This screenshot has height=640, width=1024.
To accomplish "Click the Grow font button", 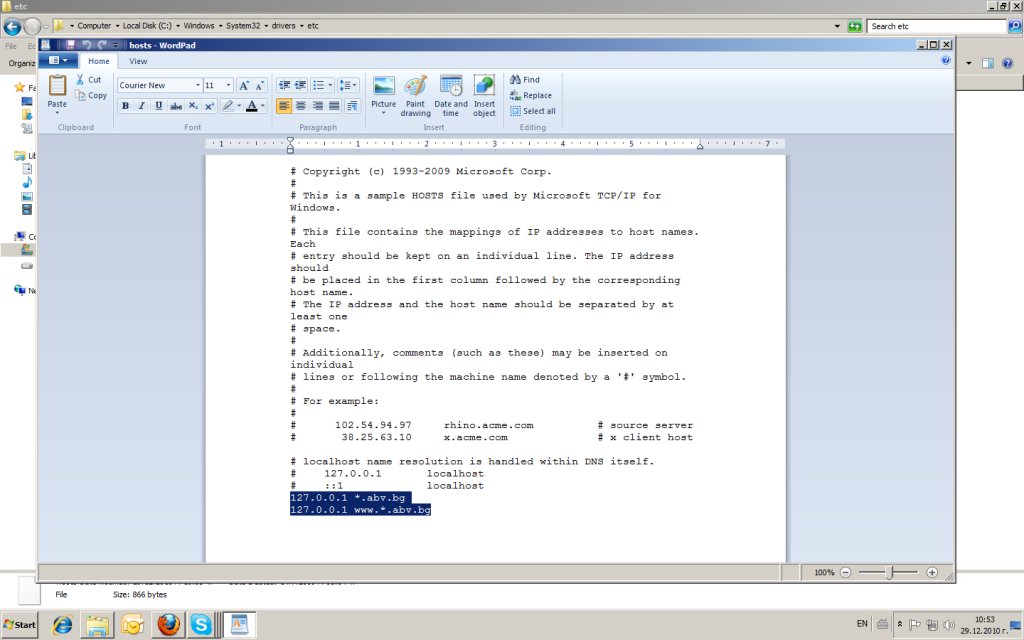I will point(244,86).
